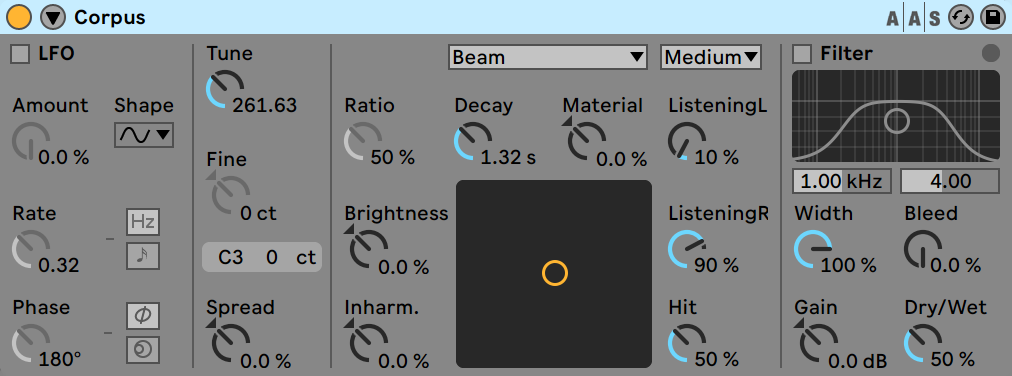Select the LFO phase mode icon
1012x376 pixels.
pyautogui.click(x=143, y=316)
